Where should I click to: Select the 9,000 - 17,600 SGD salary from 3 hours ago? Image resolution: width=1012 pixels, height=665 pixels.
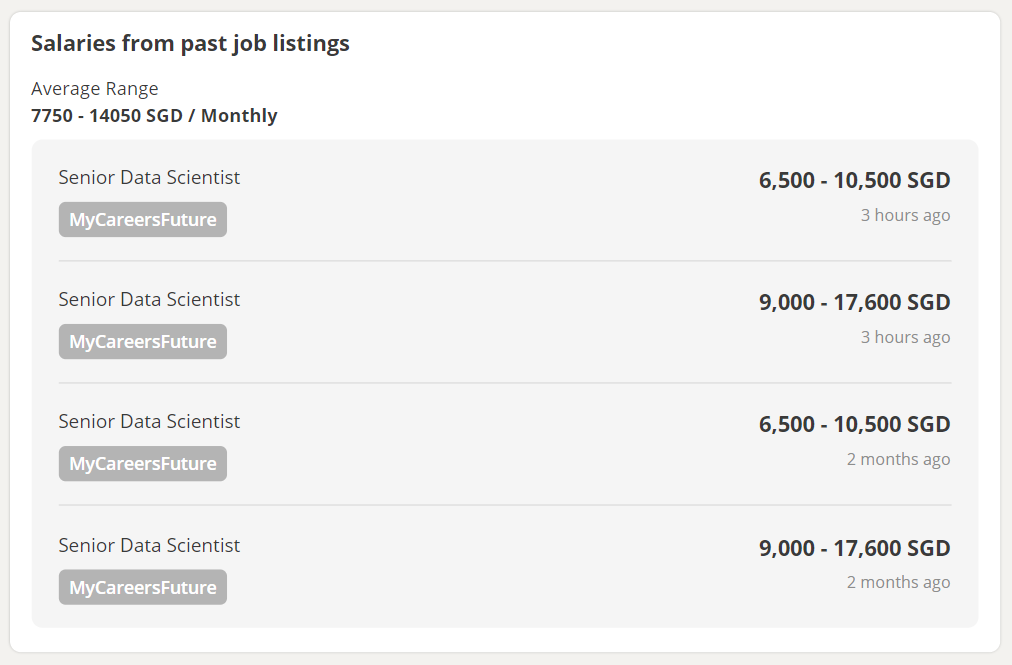tap(853, 302)
